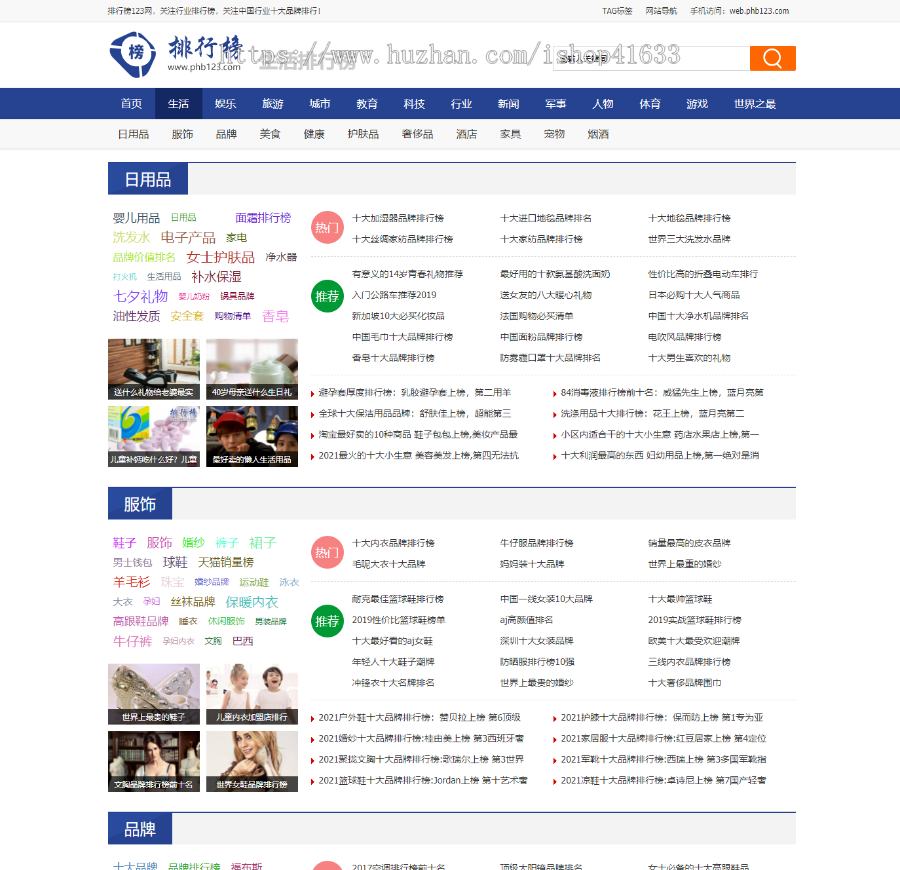Click the 推荐 badge in 服饰 section
The width and height of the screenshot is (900, 870).
click(x=327, y=621)
